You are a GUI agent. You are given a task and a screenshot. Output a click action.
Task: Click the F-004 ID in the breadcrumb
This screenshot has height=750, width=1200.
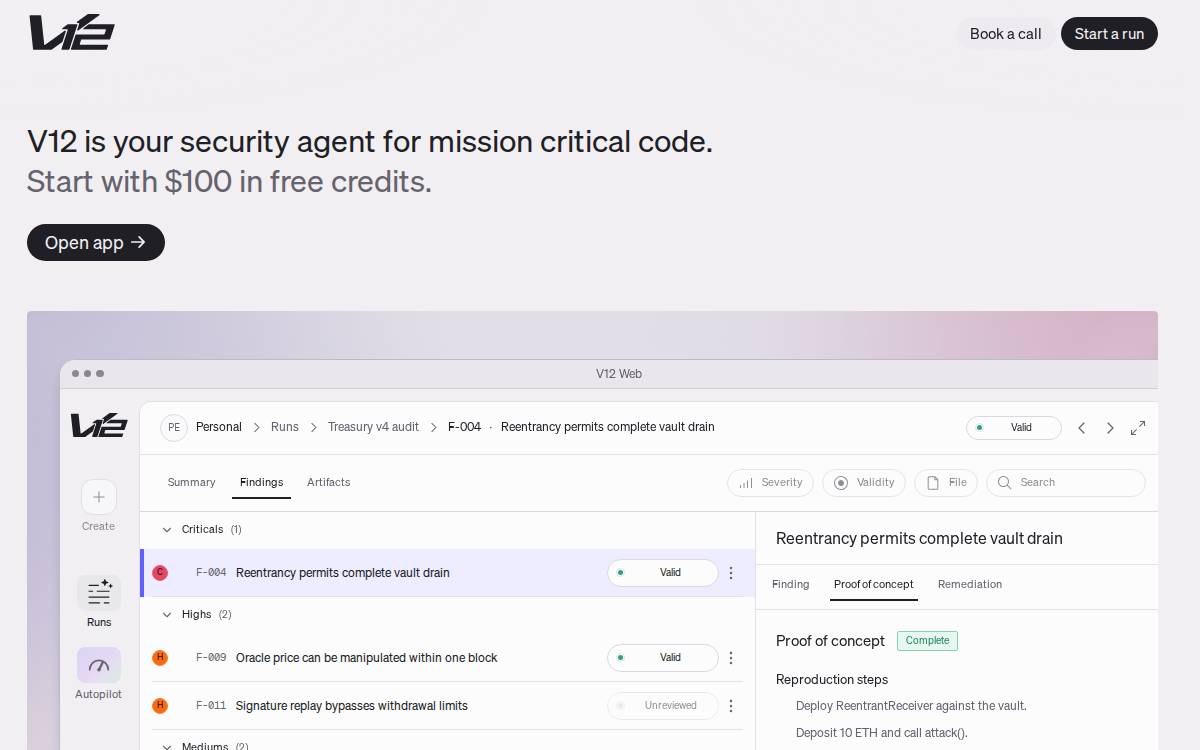464,427
